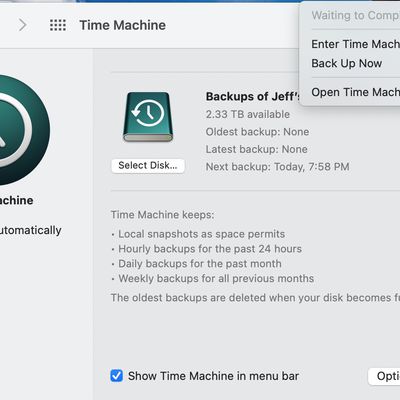Open the show-all preferences grid icon
This screenshot has height=400, width=400.
tap(58, 25)
